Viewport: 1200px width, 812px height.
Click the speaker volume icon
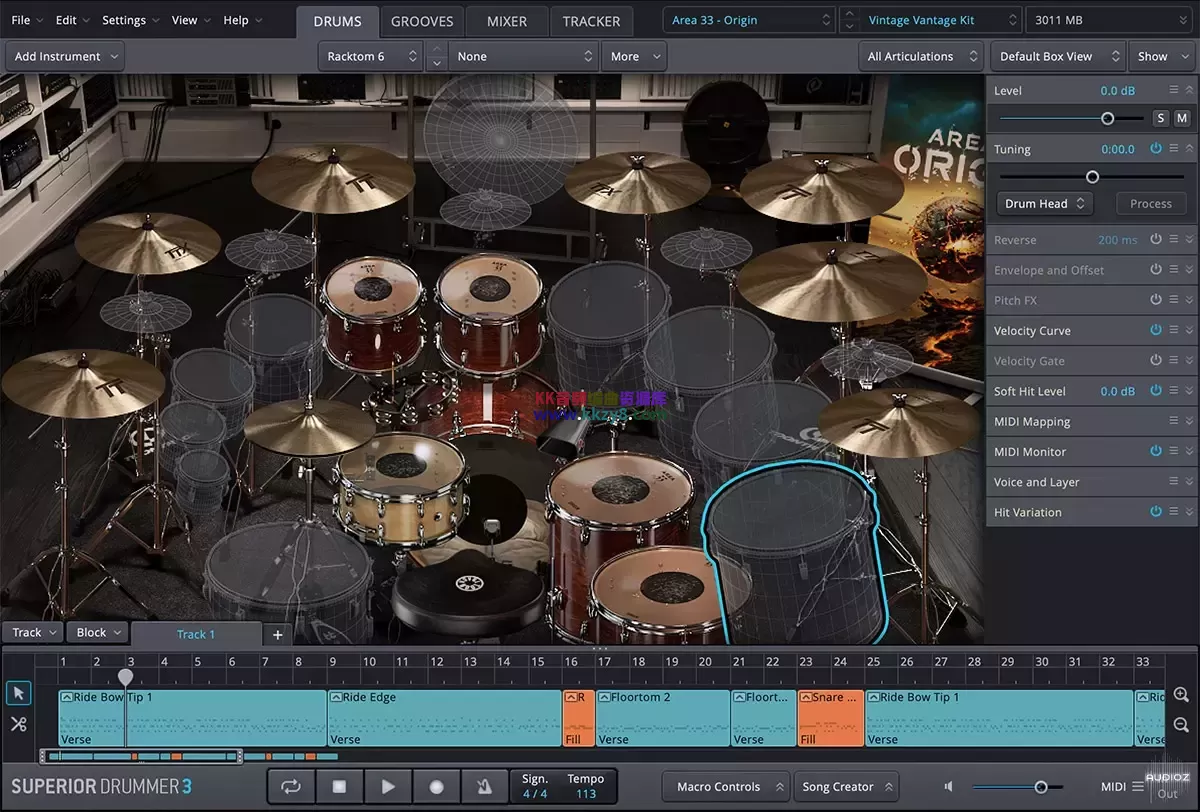pyautogui.click(x=949, y=787)
